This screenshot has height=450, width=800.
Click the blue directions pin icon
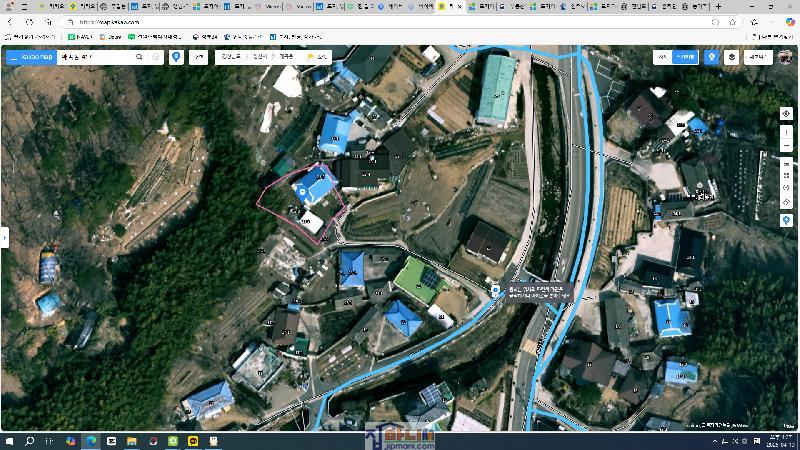click(x=176, y=58)
